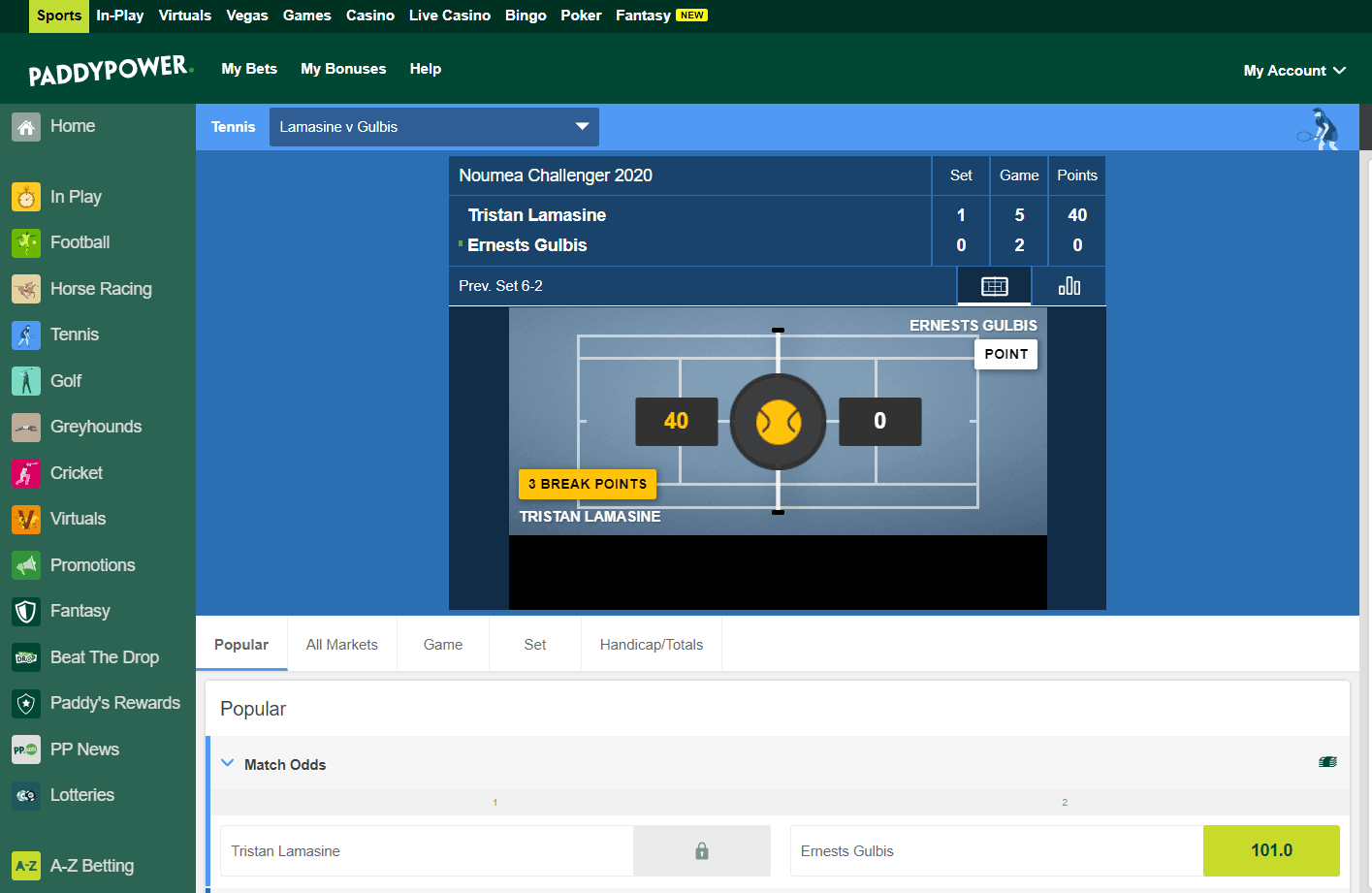Go to Poker in the top navigation
Image resolution: width=1372 pixels, height=893 pixels.
(x=582, y=16)
